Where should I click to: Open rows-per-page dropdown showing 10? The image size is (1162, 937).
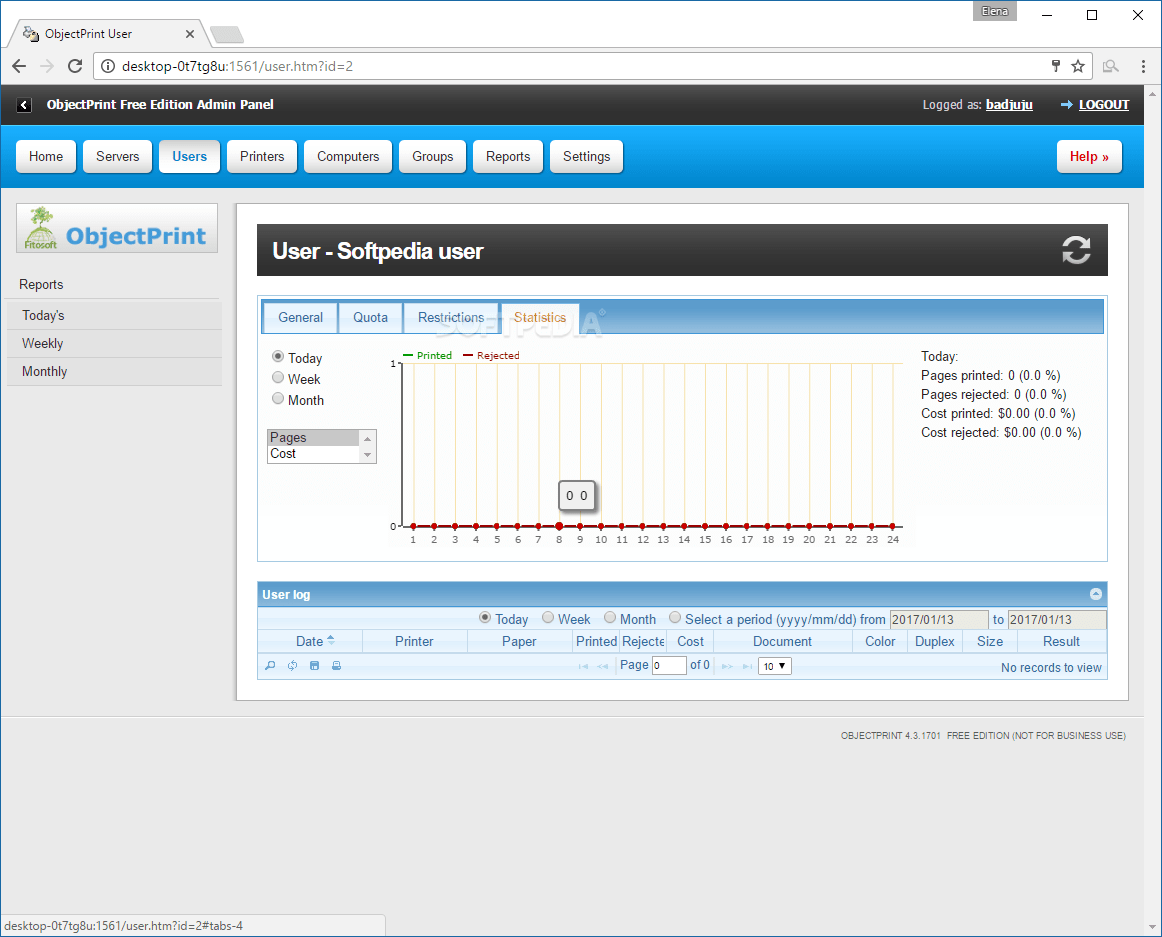(x=775, y=666)
